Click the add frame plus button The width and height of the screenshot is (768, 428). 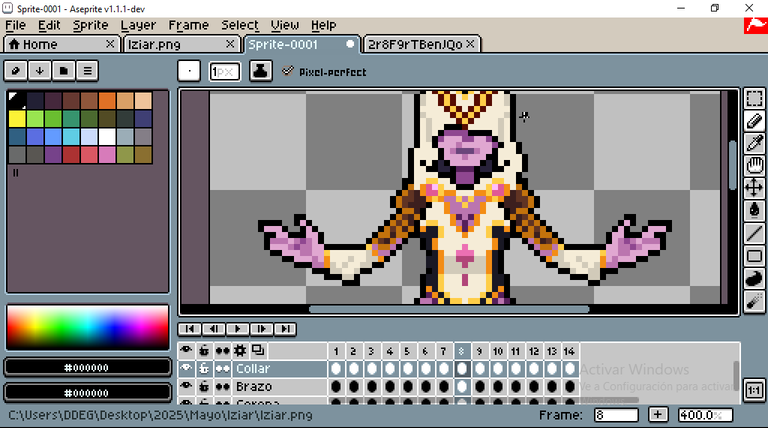tap(658, 415)
